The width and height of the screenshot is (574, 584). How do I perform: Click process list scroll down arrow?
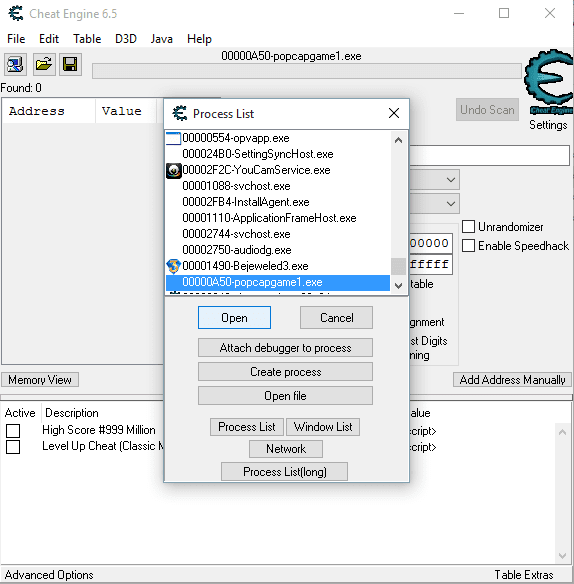pyautogui.click(x=399, y=286)
